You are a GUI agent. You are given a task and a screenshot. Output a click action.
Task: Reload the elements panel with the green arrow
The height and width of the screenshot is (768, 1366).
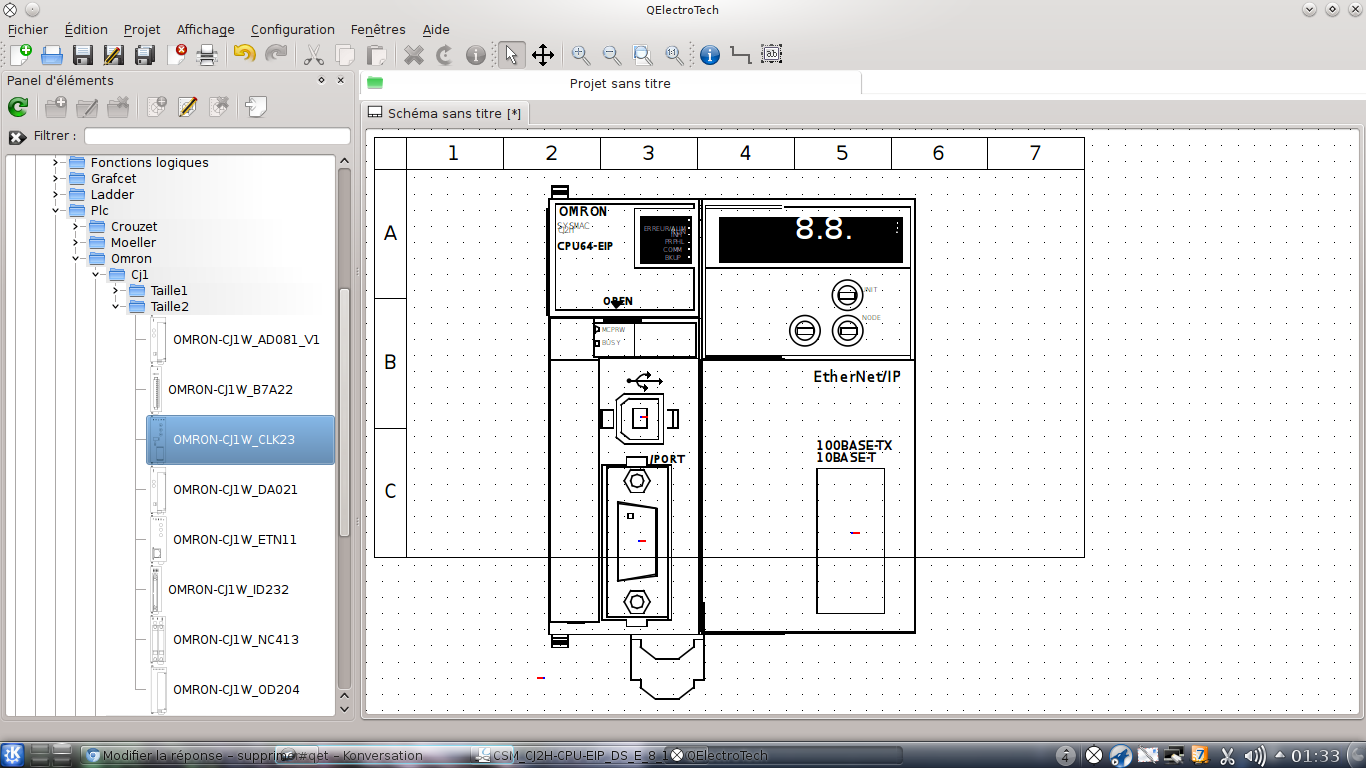click(18, 107)
